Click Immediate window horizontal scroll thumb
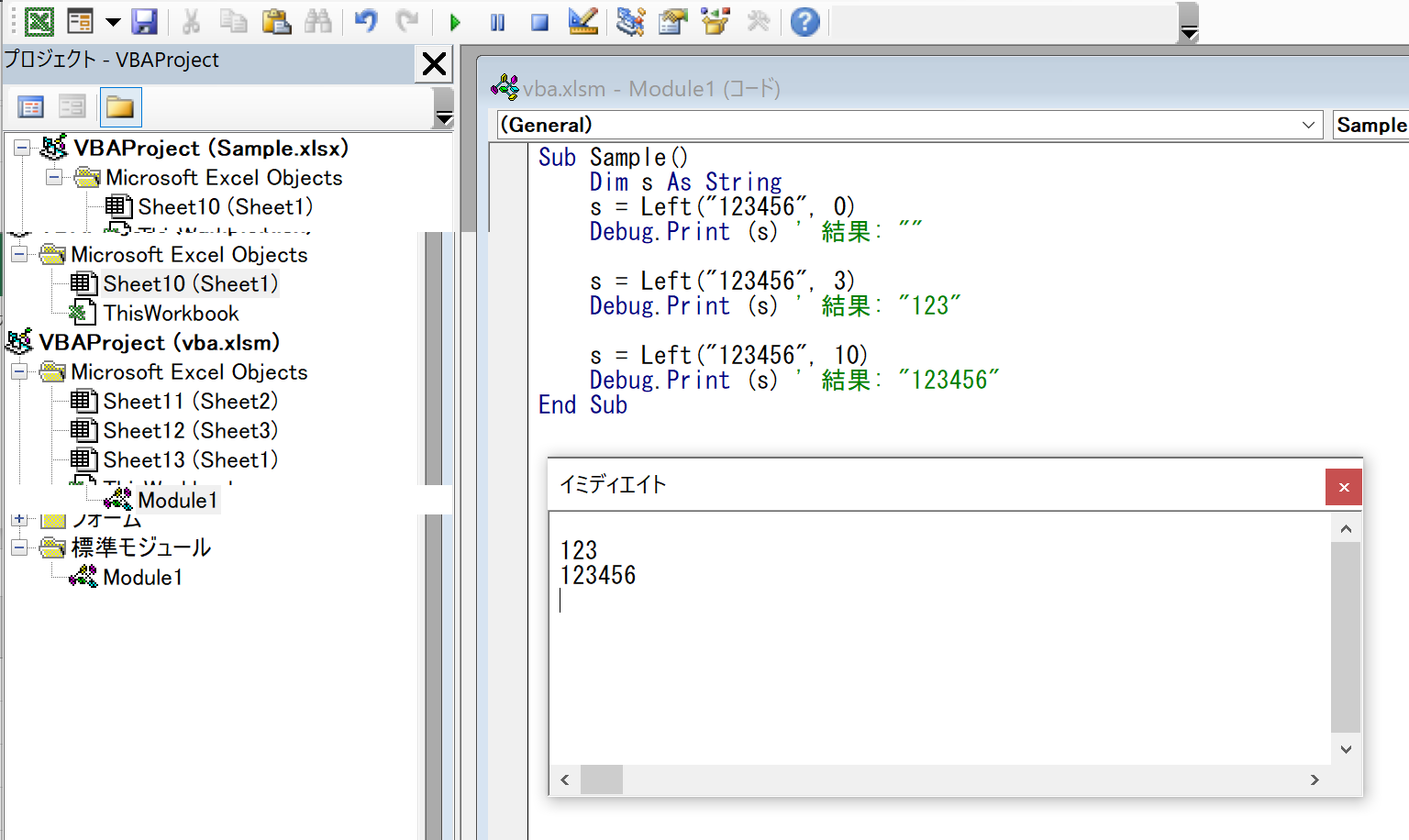The image size is (1409, 840). [602, 779]
